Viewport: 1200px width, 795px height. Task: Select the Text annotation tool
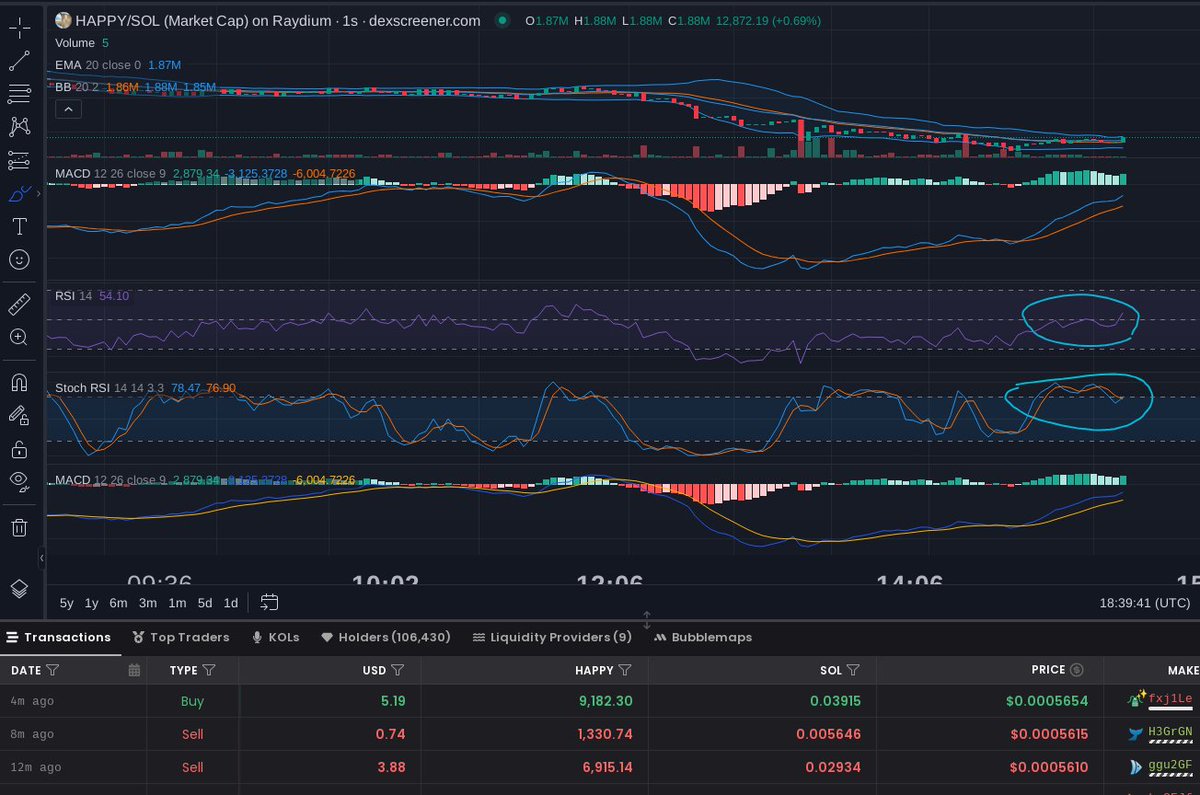(x=19, y=226)
